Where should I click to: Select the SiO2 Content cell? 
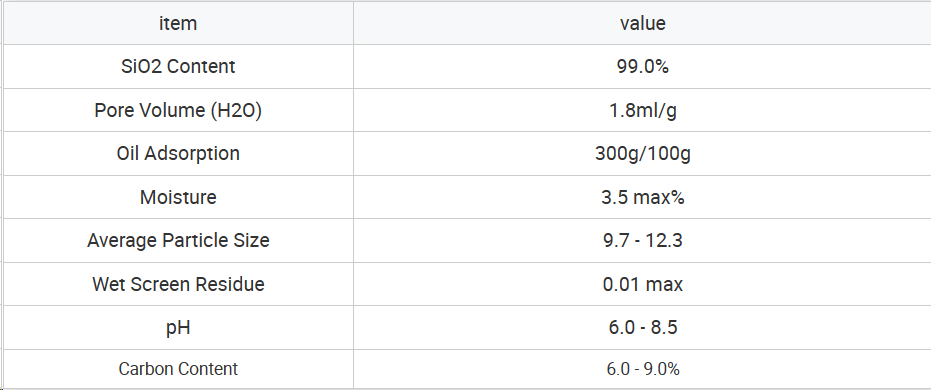[178, 66]
